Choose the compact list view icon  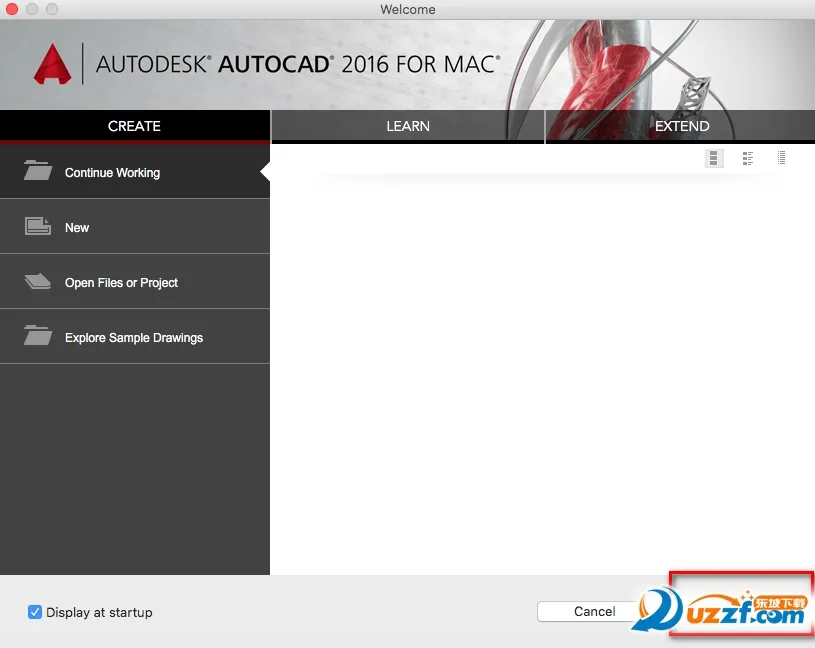[781, 157]
